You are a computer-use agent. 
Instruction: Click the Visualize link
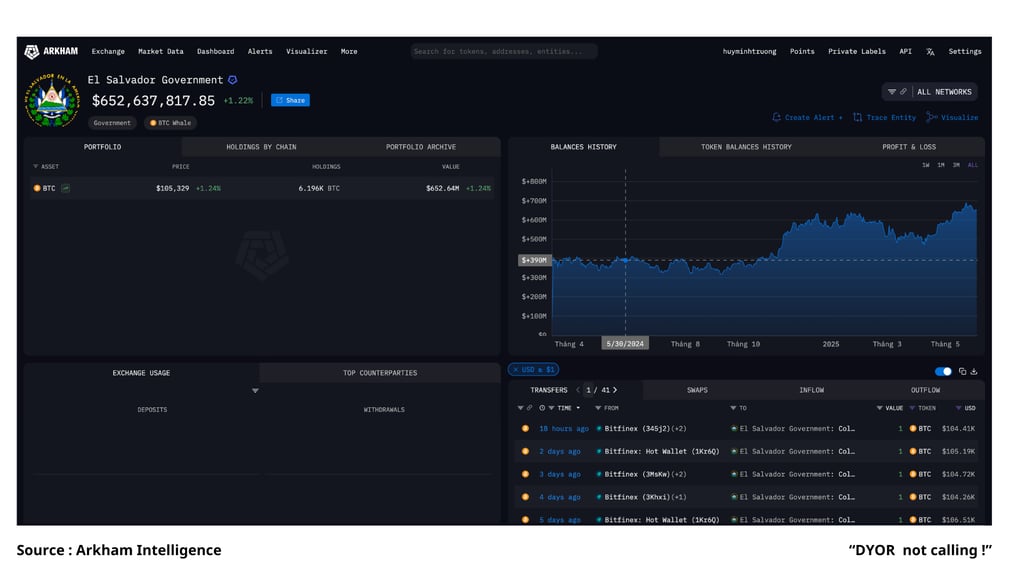pyautogui.click(x=952, y=118)
